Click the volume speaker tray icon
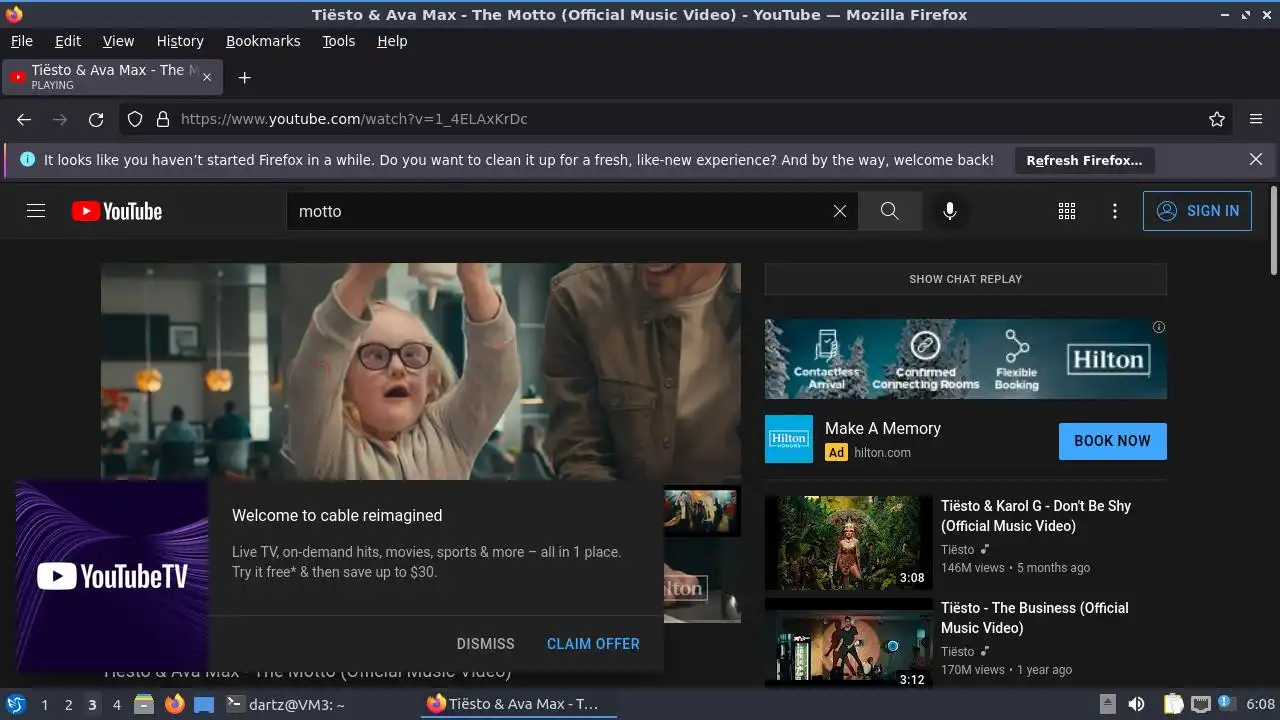This screenshot has height=720, width=1280. pos(1136,704)
